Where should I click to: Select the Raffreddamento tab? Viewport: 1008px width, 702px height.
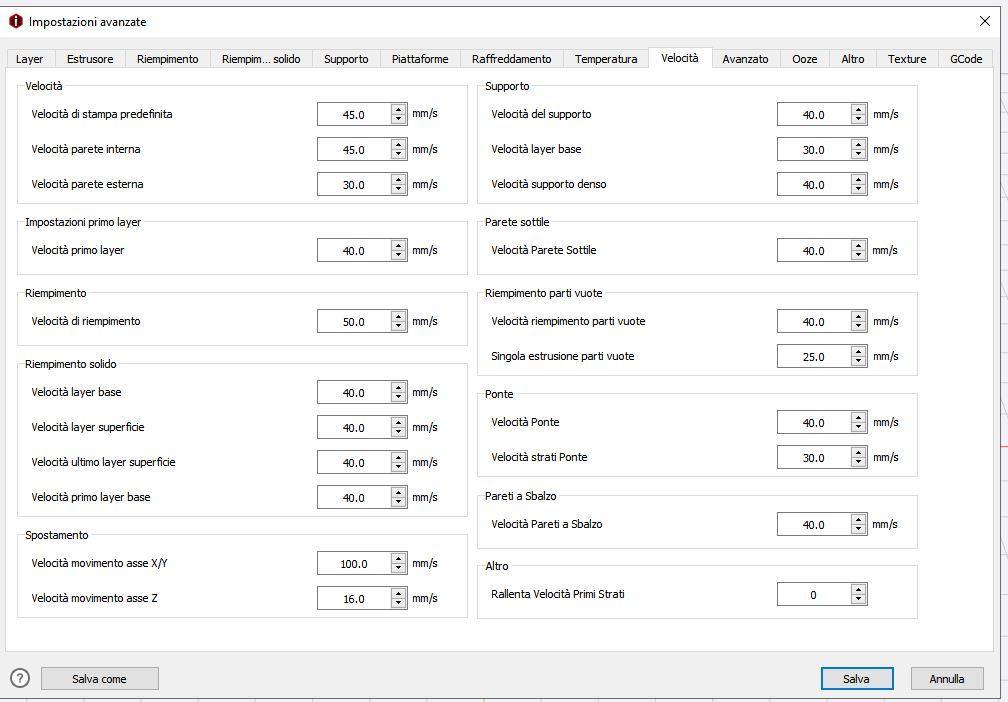click(511, 59)
